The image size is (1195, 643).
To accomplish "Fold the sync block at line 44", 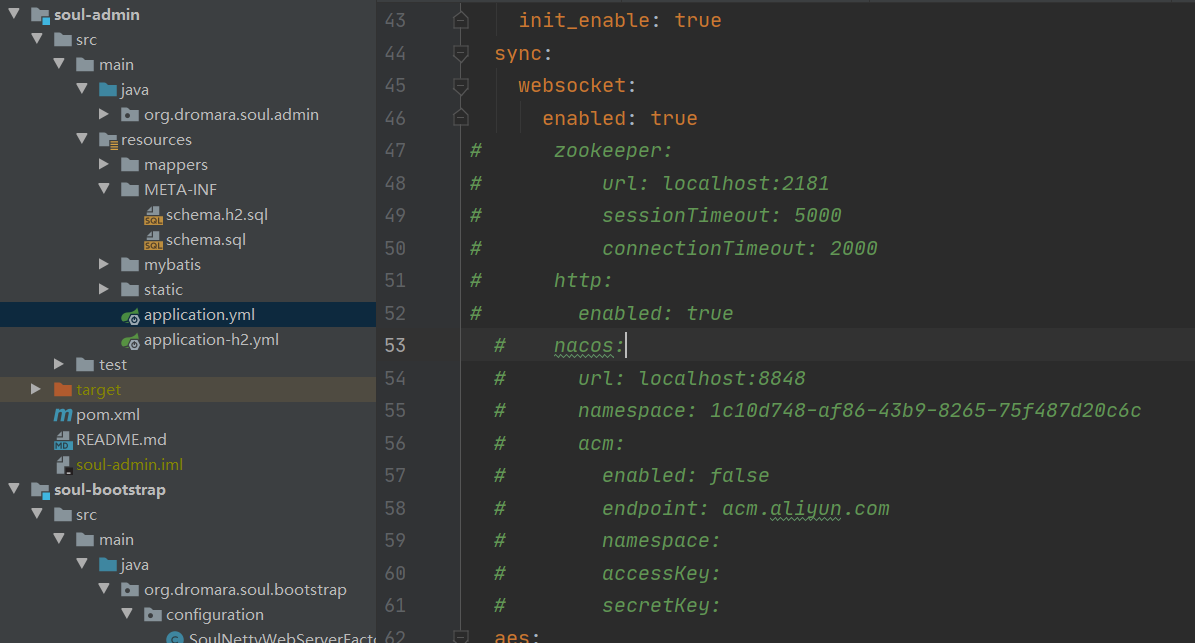I will [460, 53].
